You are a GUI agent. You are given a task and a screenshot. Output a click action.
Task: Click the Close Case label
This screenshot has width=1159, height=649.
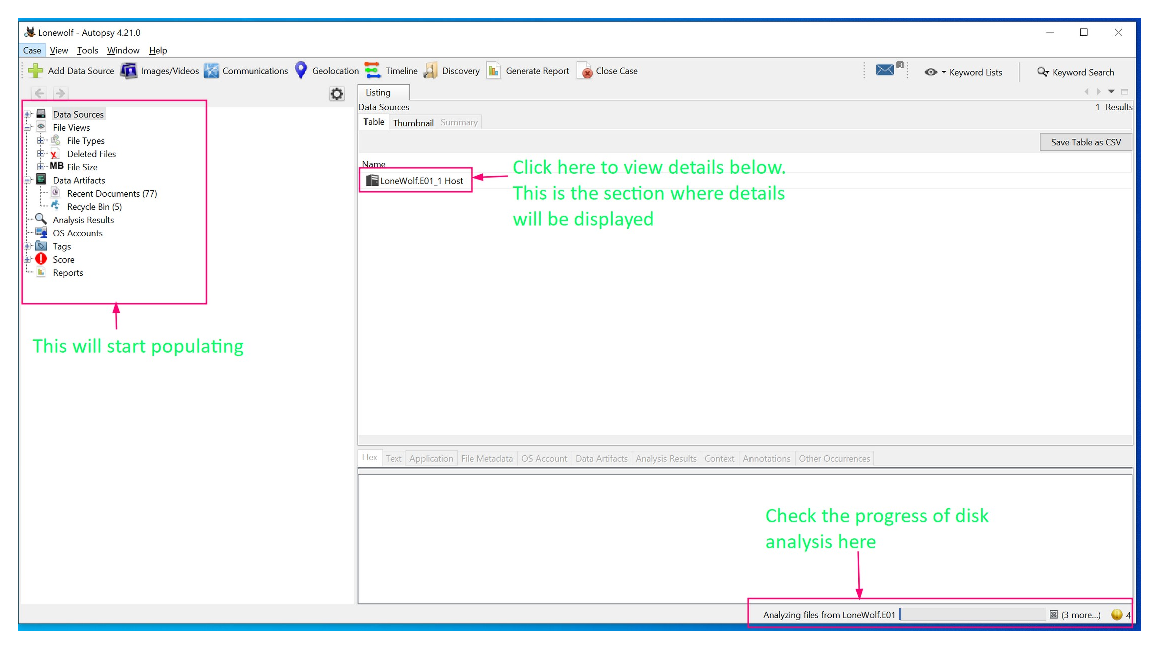(616, 71)
